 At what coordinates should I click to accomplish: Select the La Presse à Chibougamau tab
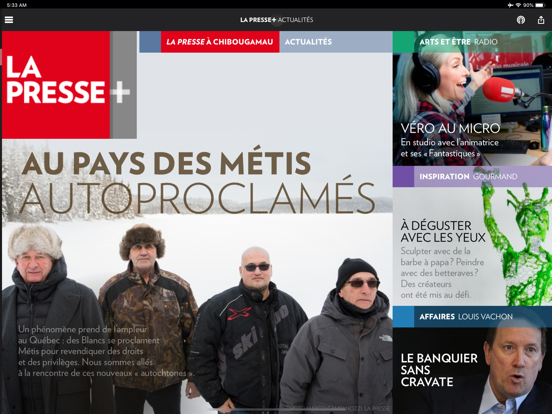coord(220,42)
